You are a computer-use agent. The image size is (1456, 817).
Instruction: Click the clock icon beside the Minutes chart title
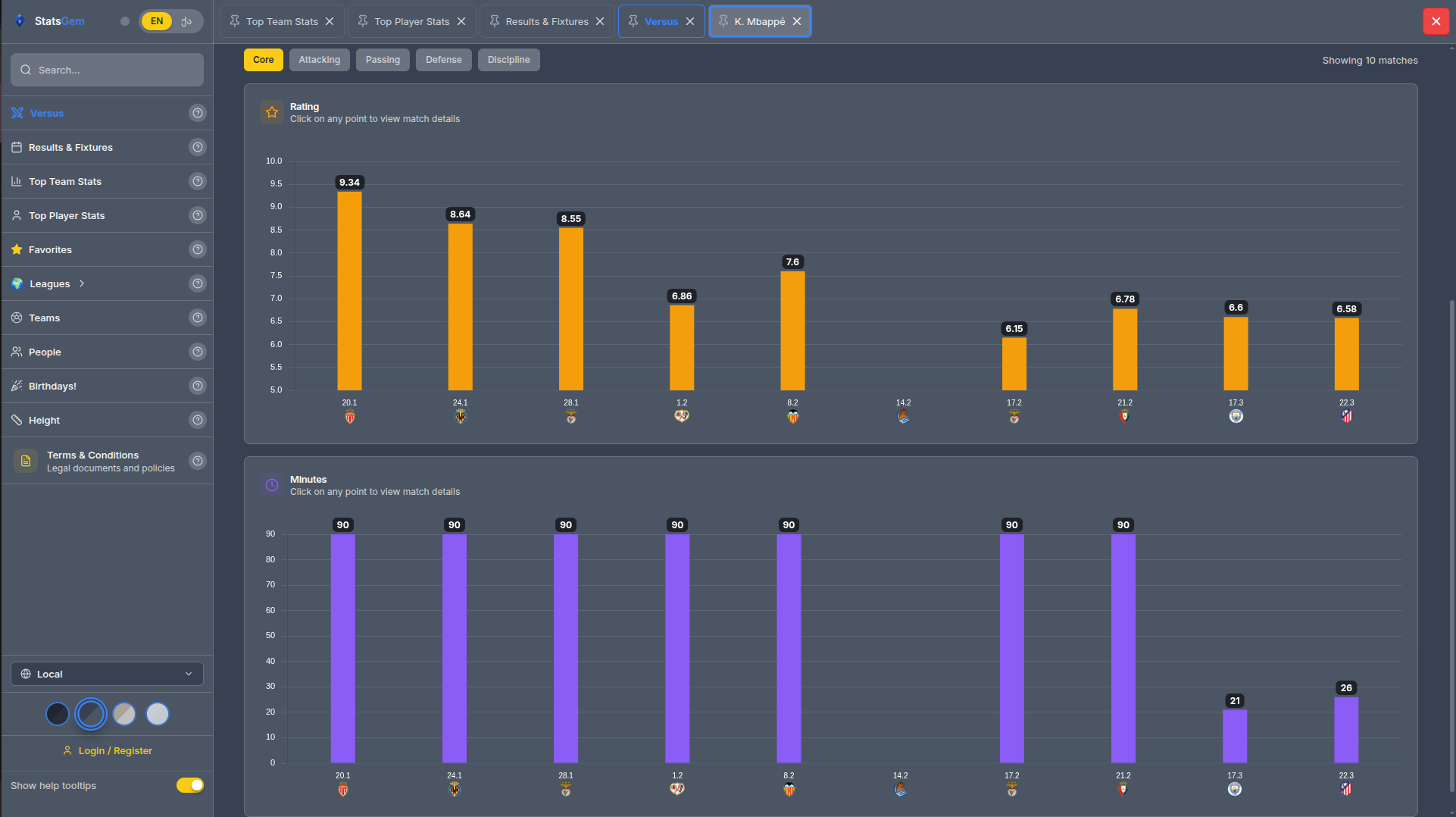pyautogui.click(x=272, y=485)
